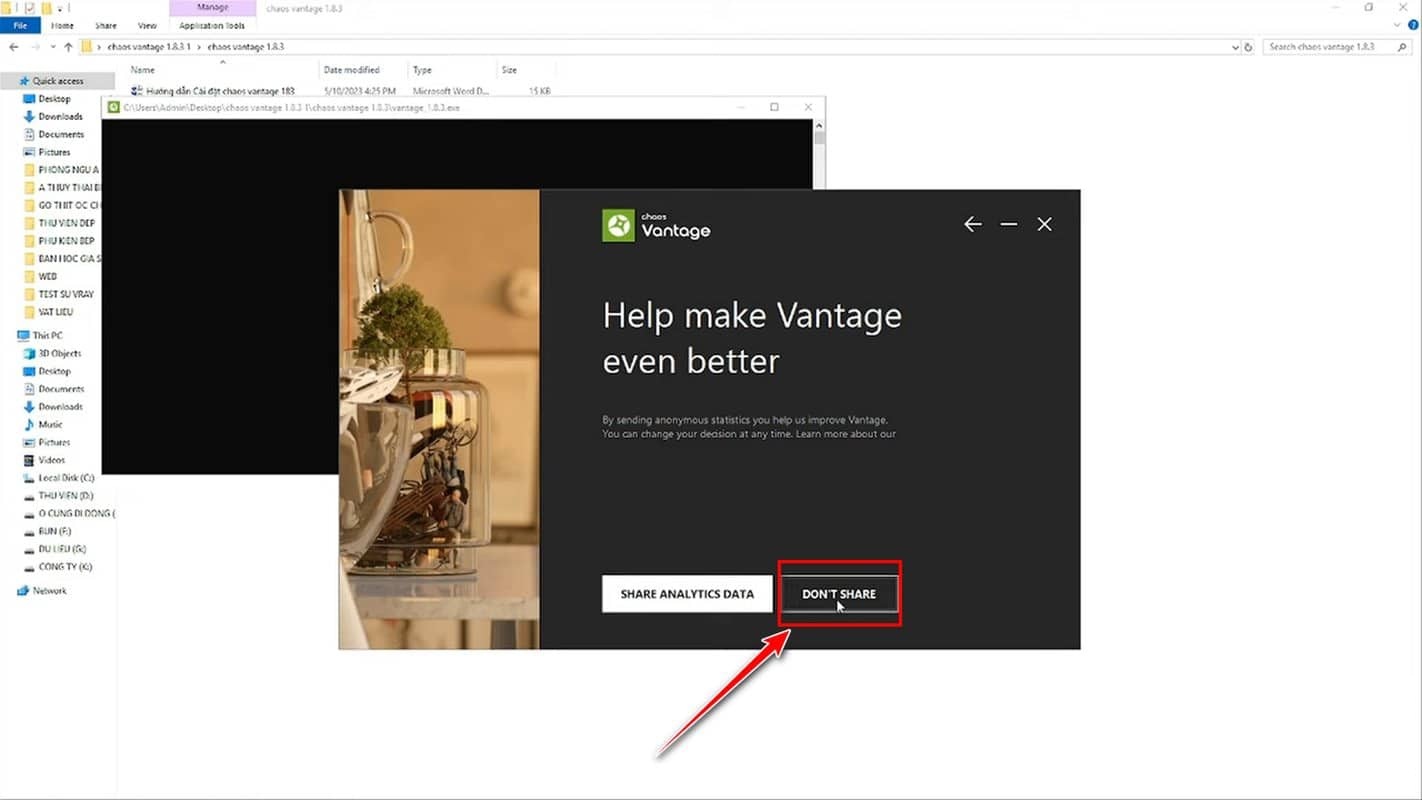Open the recent locations dropdown arrow
Screen dimensions: 1422x800
tap(52, 47)
